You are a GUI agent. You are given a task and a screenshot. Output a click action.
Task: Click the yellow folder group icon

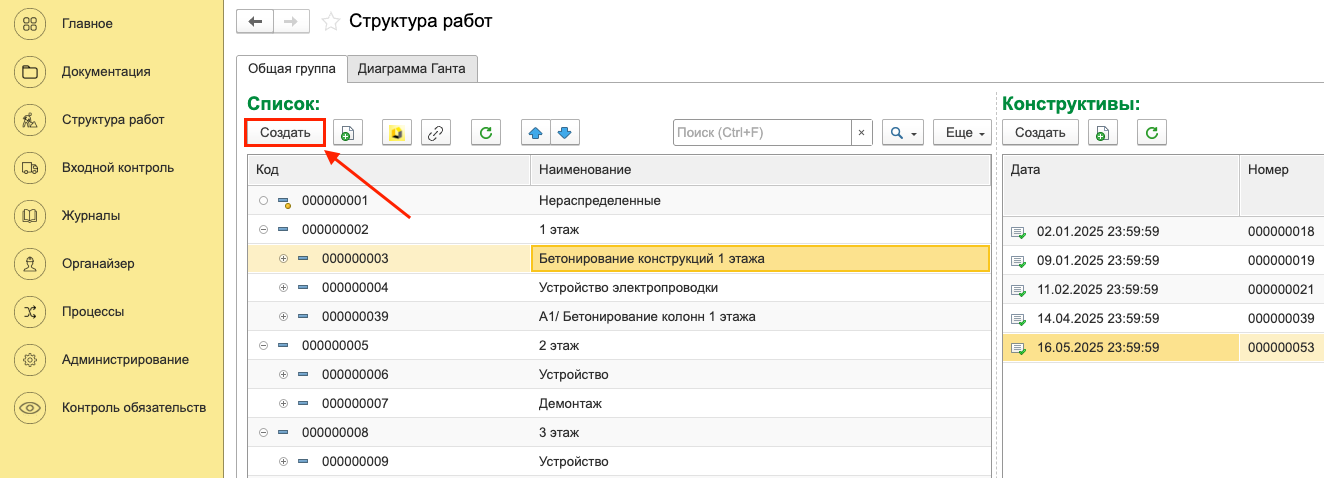[x=397, y=133]
